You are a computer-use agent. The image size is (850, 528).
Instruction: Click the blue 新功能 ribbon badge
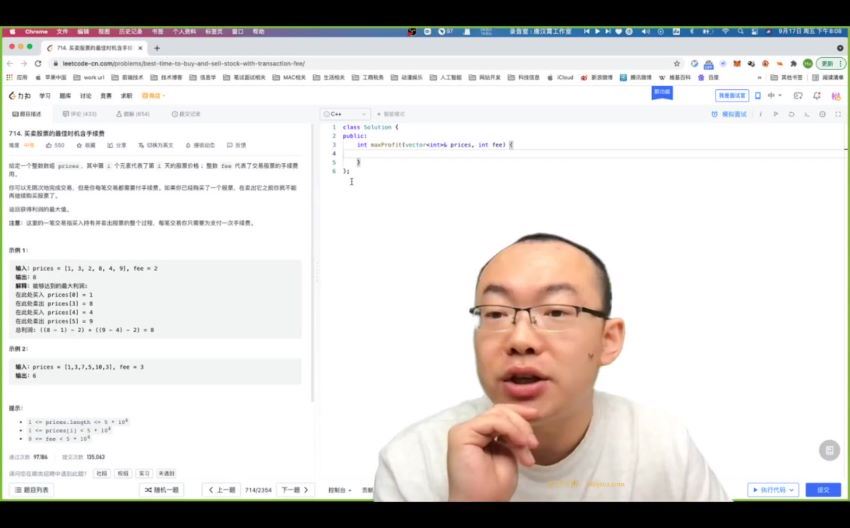(x=662, y=93)
